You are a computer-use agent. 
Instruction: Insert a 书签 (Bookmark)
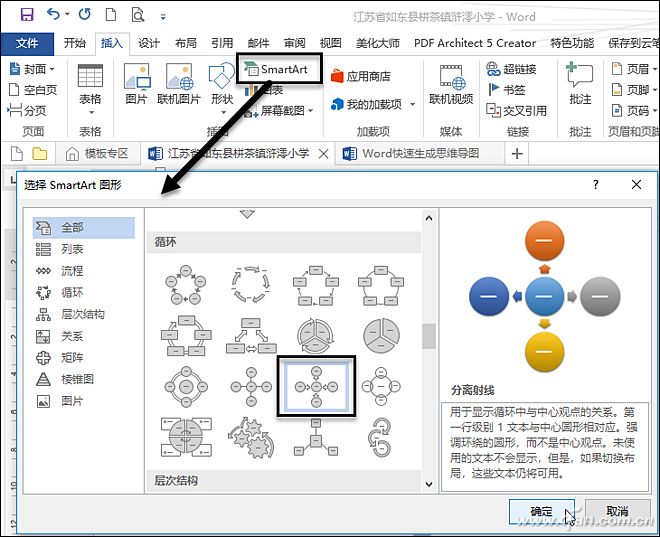[506, 90]
